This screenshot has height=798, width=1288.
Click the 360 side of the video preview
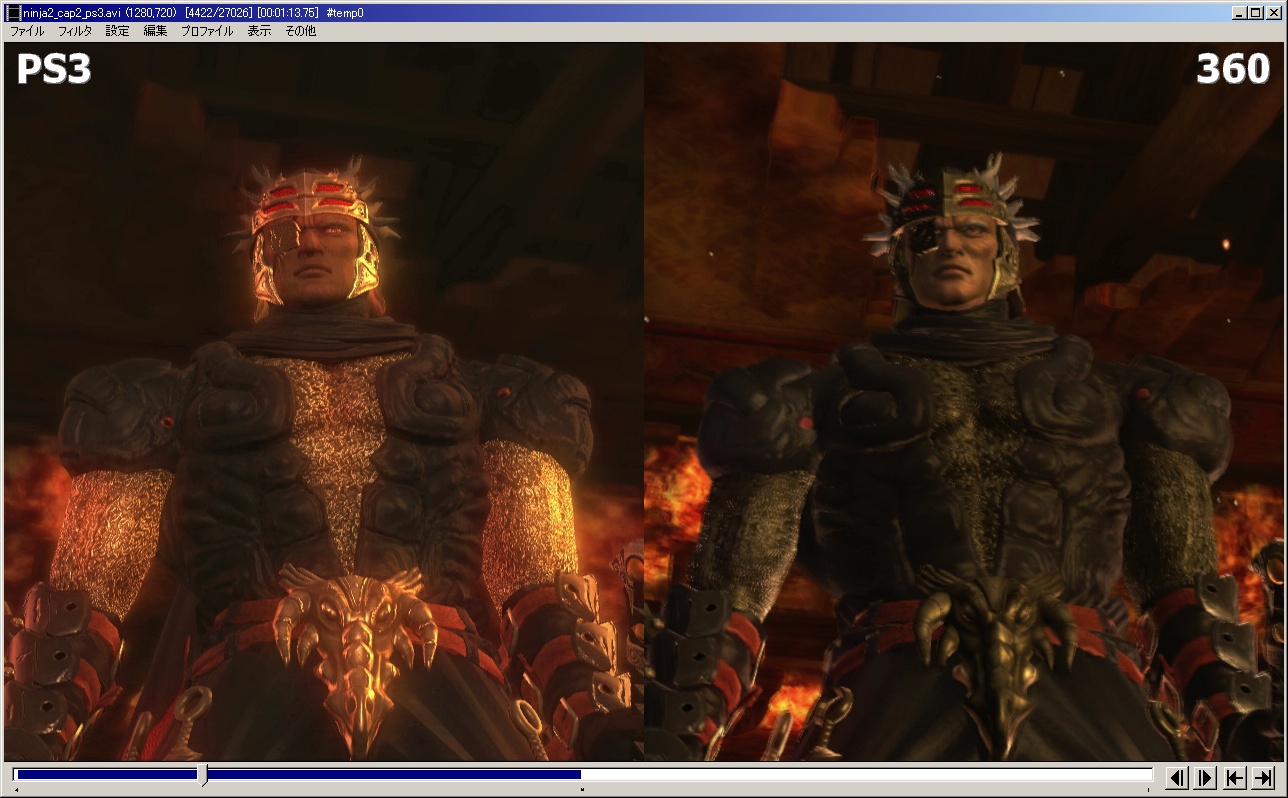tap(964, 401)
